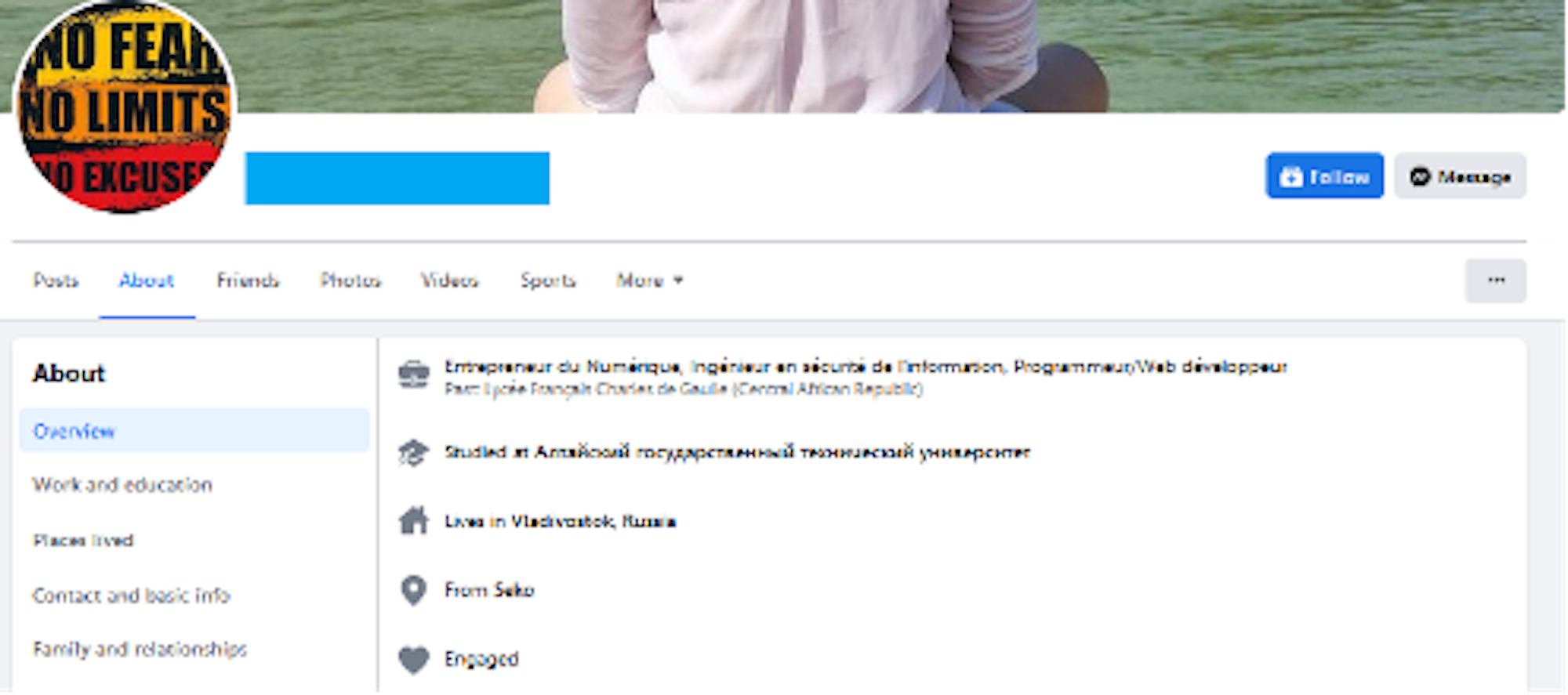Click the location pin hometown icon
1568x695 pixels.
[414, 590]
